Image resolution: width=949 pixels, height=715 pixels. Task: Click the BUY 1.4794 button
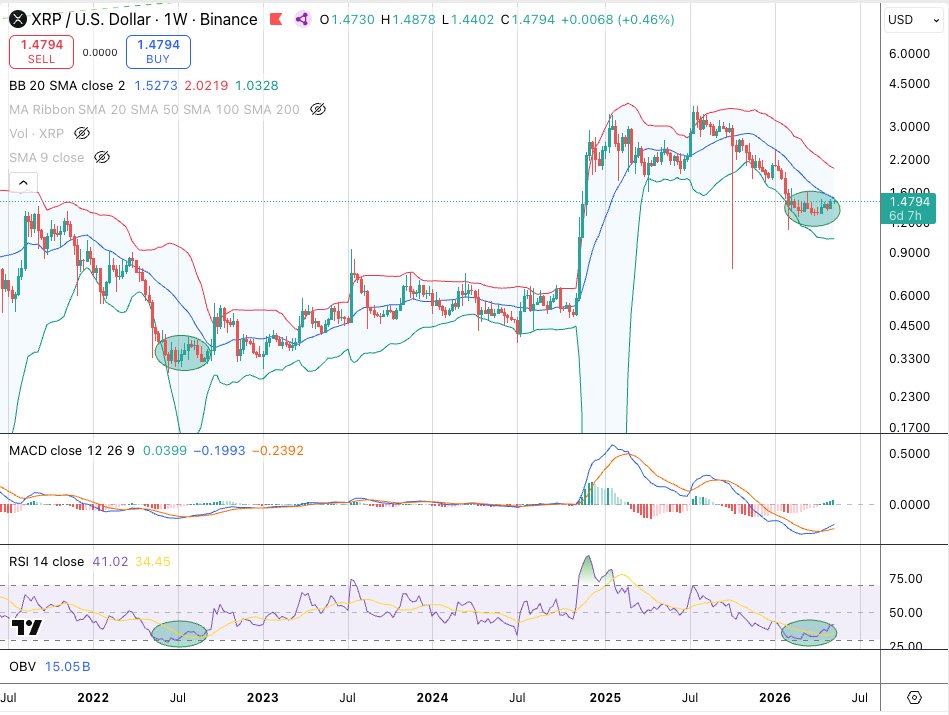(x=158, y=51)
